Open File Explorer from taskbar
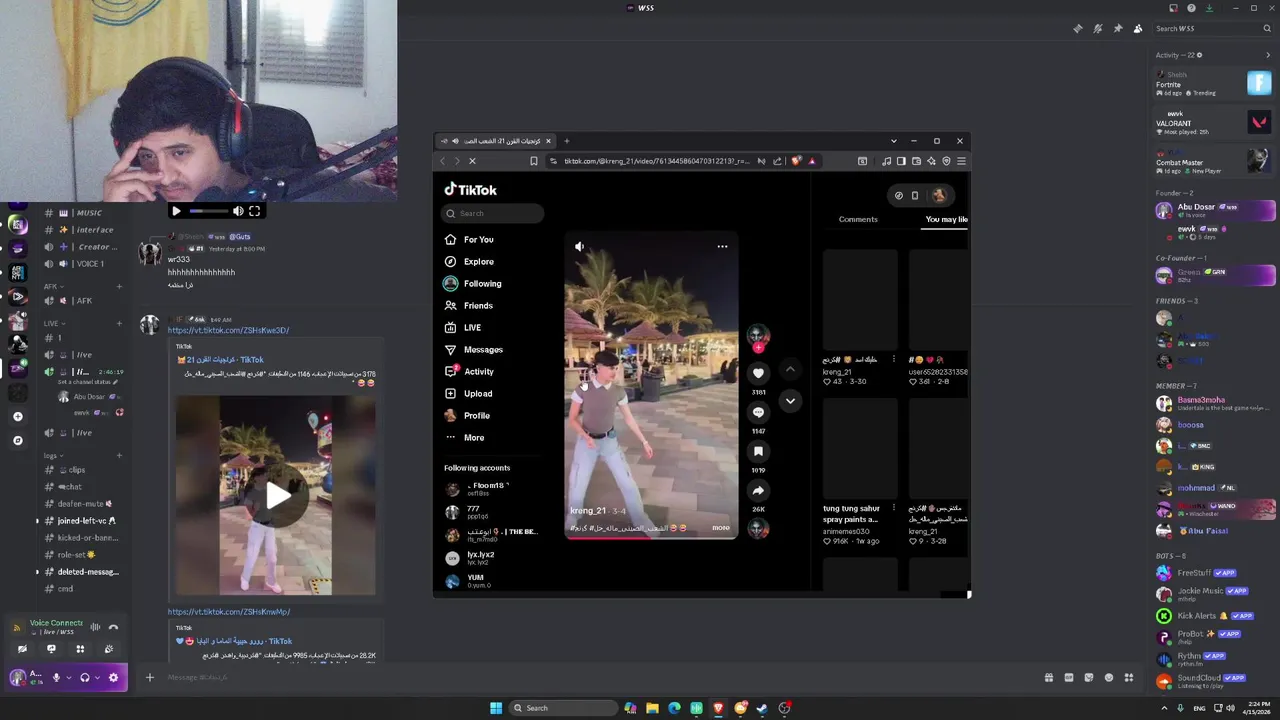Screen dimensions: 1280x720 [652, 708]
